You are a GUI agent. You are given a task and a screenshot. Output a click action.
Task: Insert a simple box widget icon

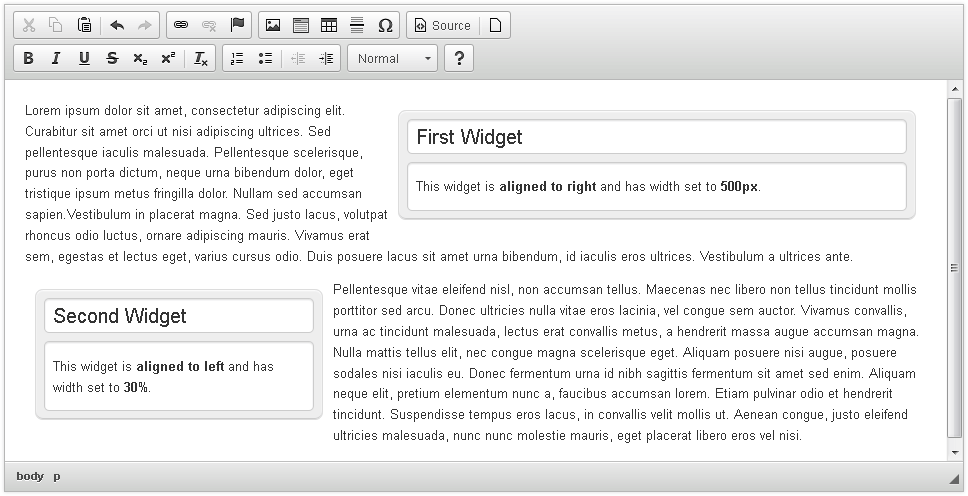click(x=301, y=25)
